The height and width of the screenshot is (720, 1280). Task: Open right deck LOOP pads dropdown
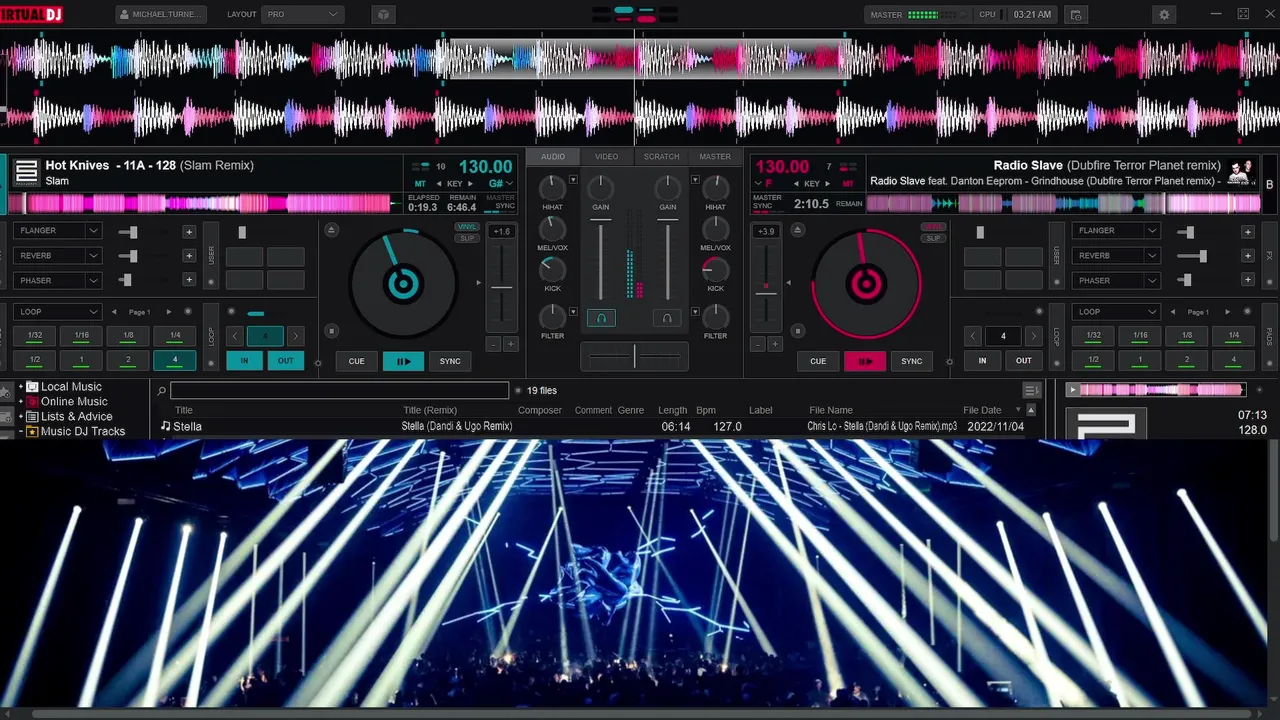pos(1116,312)
